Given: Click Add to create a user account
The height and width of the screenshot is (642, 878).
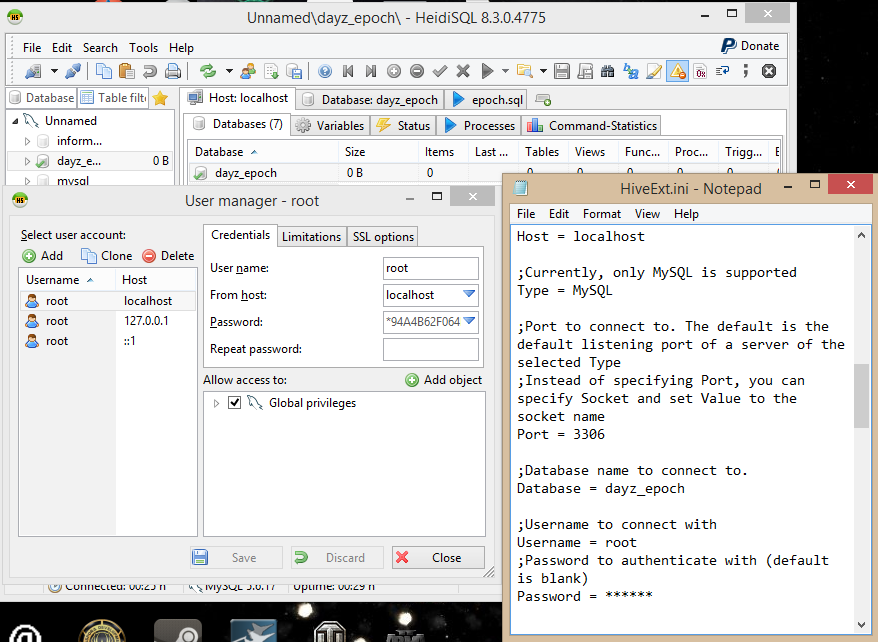Looking at the screenshot, I should [x=43, y=256].
